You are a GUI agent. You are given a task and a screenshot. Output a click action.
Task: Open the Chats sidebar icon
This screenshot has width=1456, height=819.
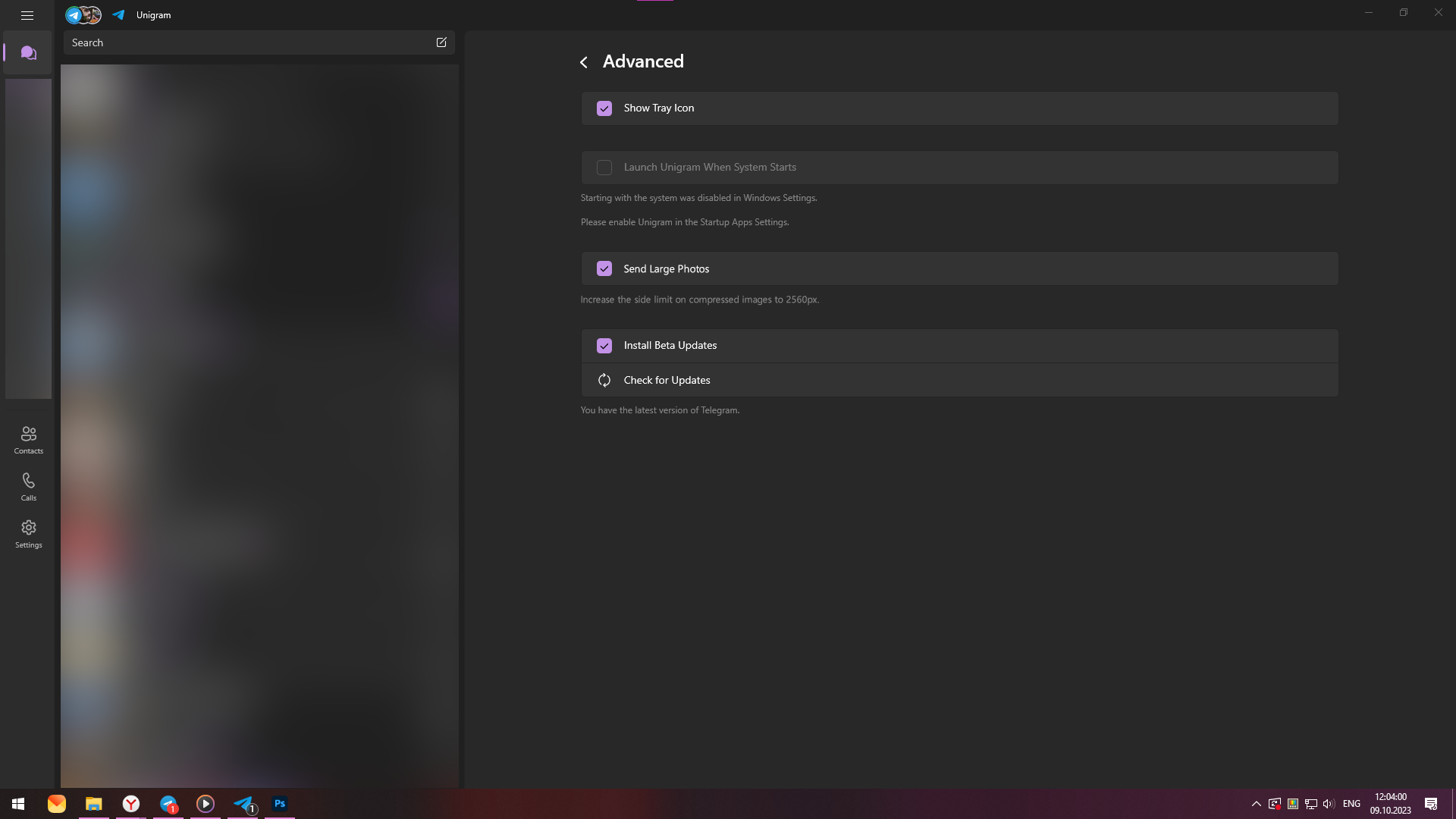[x=28, y=53]
